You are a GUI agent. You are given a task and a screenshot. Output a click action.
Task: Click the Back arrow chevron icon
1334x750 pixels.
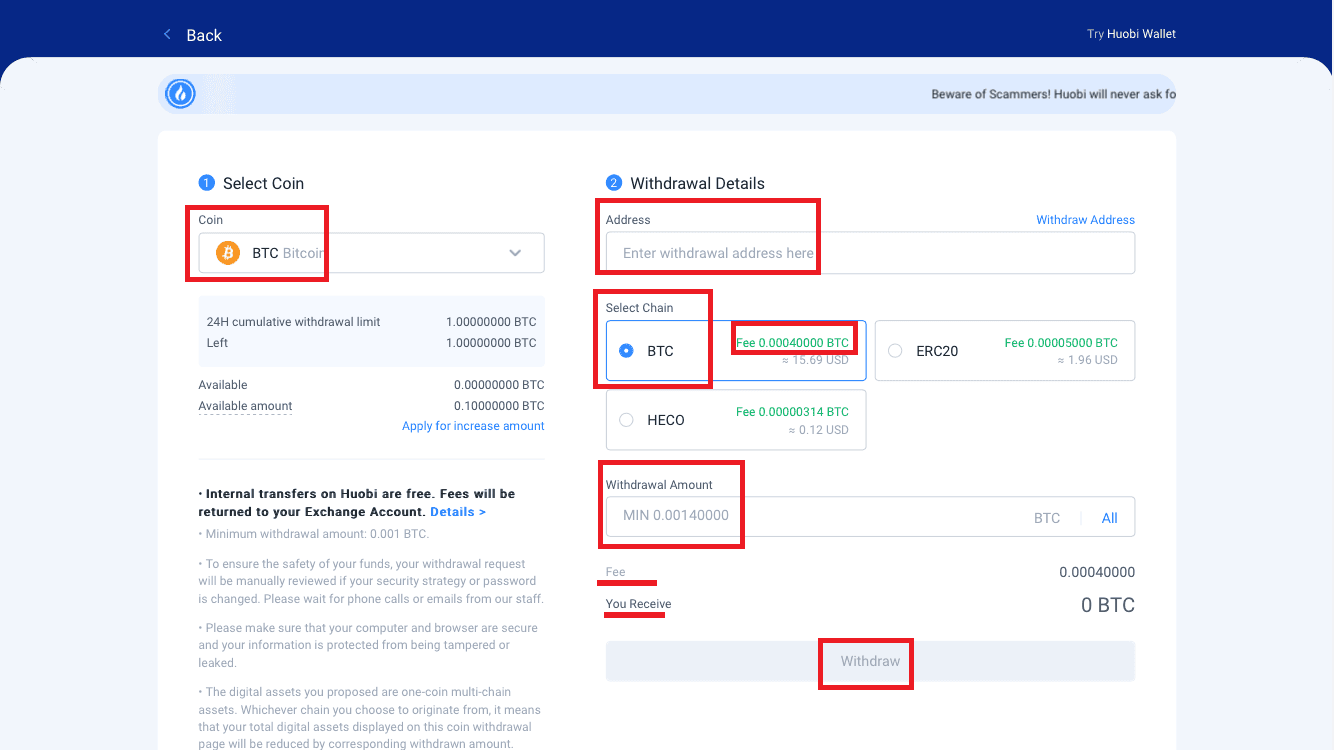click(x=167, y=35)
